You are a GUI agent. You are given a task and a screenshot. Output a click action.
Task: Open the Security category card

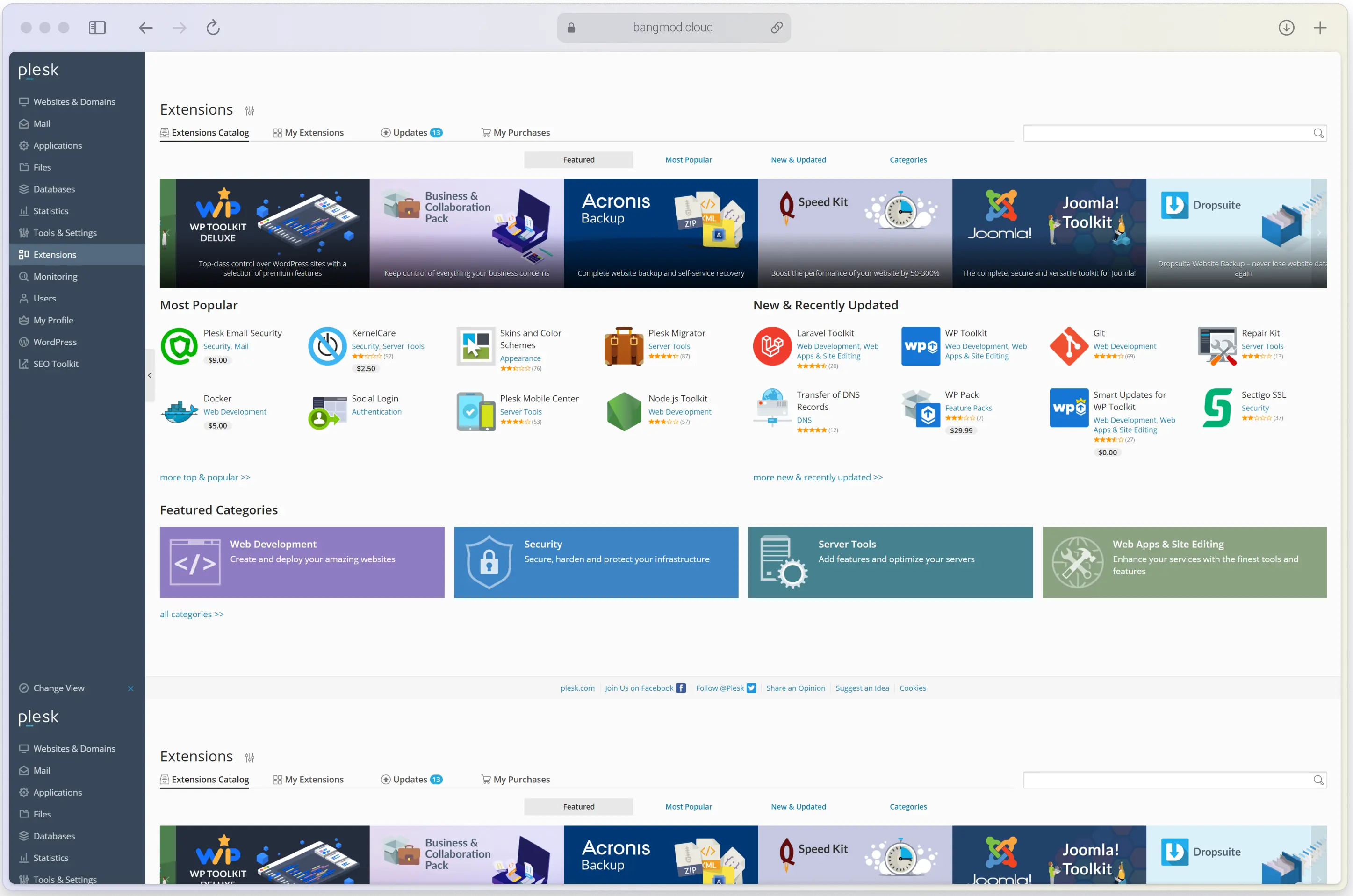click(596, 562)
